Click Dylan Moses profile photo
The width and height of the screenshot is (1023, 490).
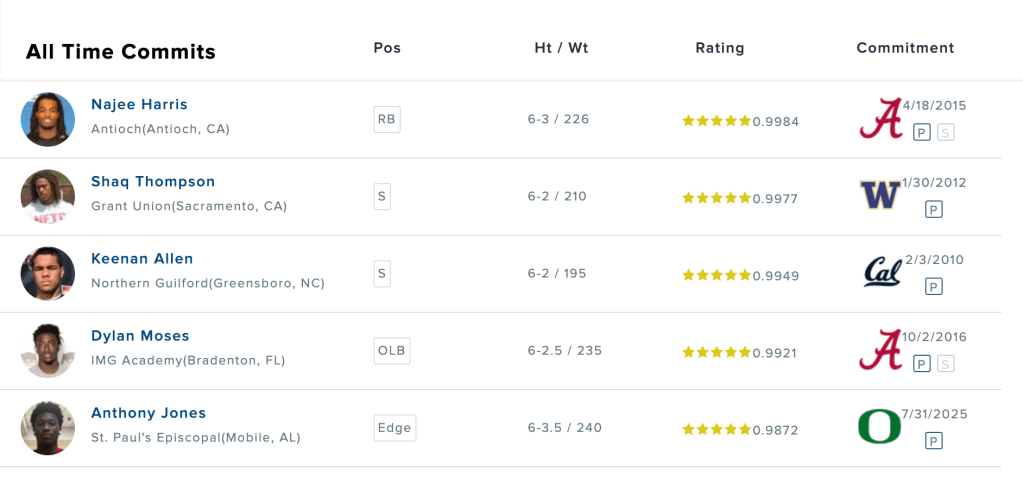pyautogui.click(x=48, y=350)
